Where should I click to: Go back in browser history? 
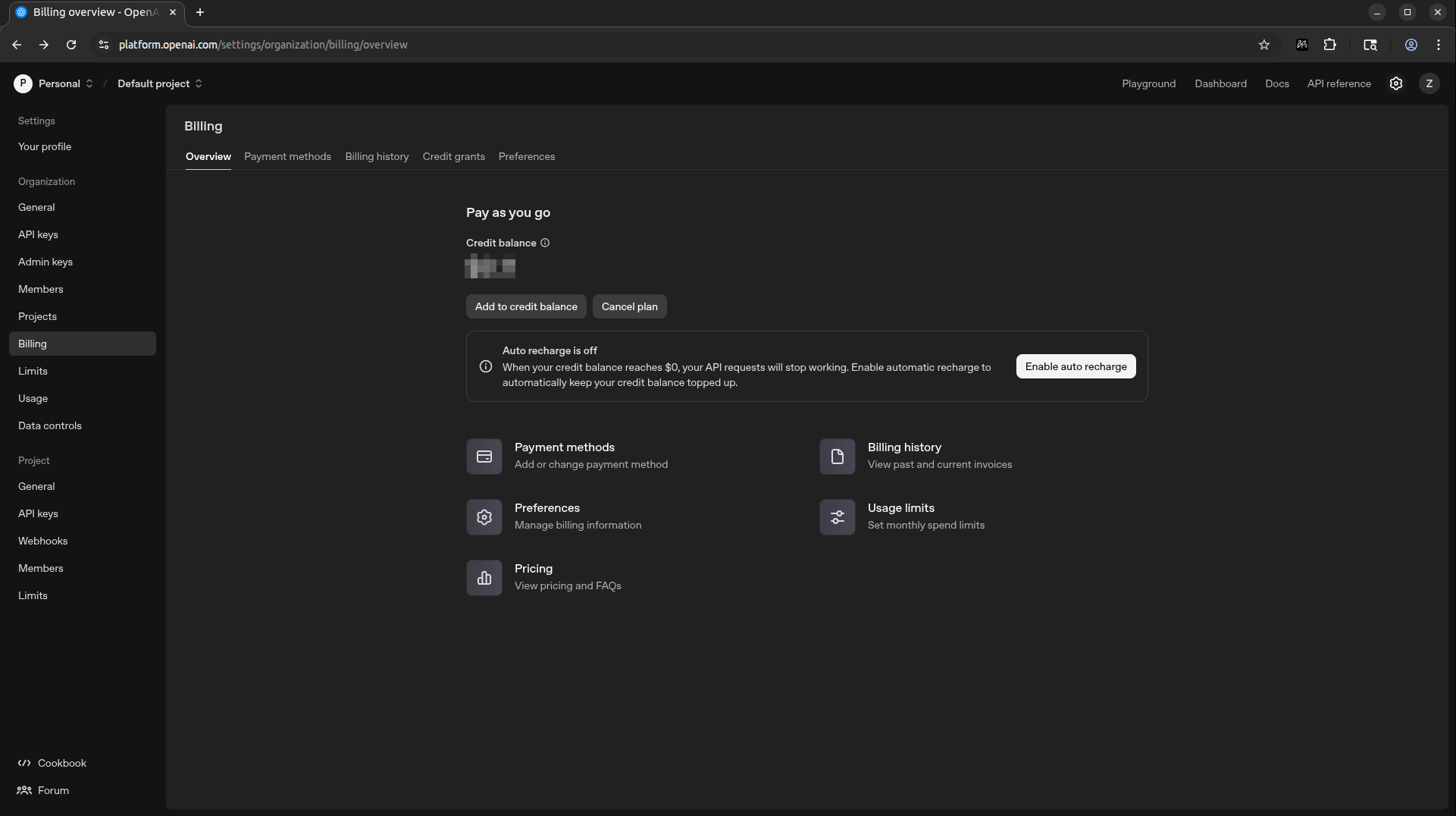(17, 45)
